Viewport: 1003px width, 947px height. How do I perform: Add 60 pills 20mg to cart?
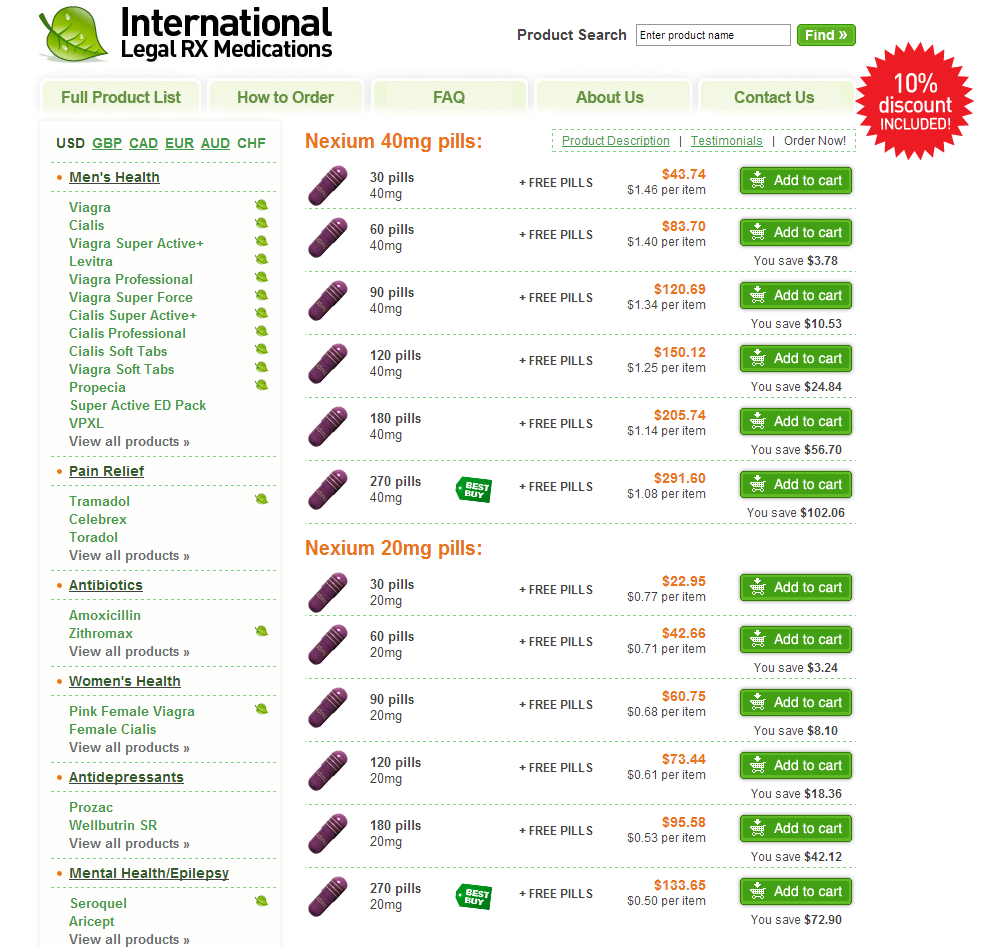[796, 639]
